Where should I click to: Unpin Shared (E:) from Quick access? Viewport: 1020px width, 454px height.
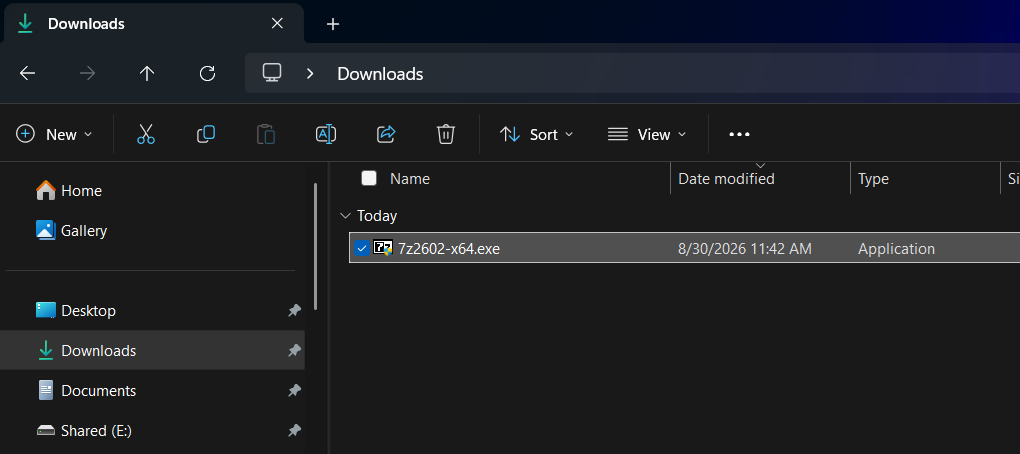(x=294, y=431)
